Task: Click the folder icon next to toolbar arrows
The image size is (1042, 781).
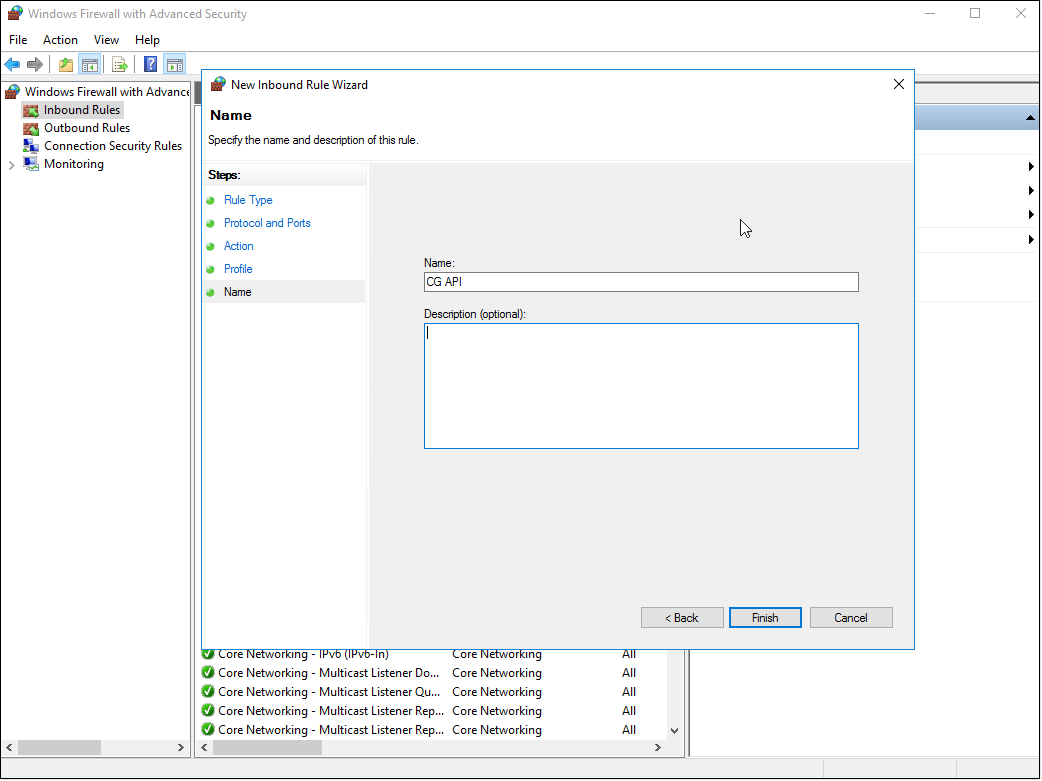Action: (x=64, y=63)
